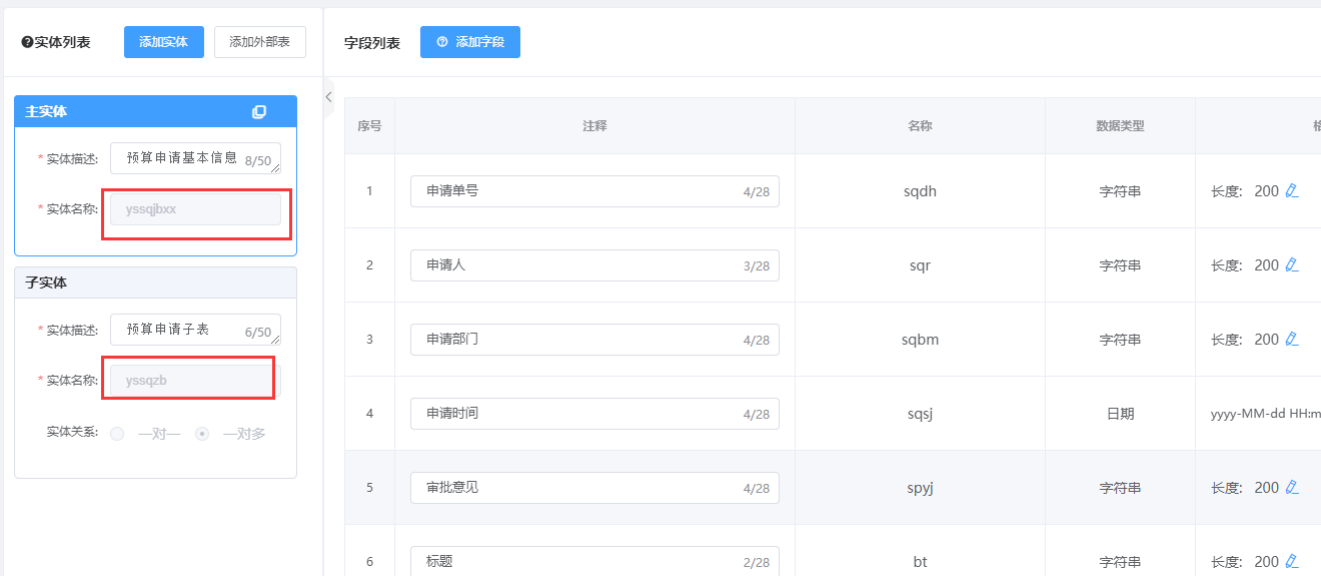Edit length pencil icon for 审批意见 row
1321x576 pixels.
(1292, 487)
